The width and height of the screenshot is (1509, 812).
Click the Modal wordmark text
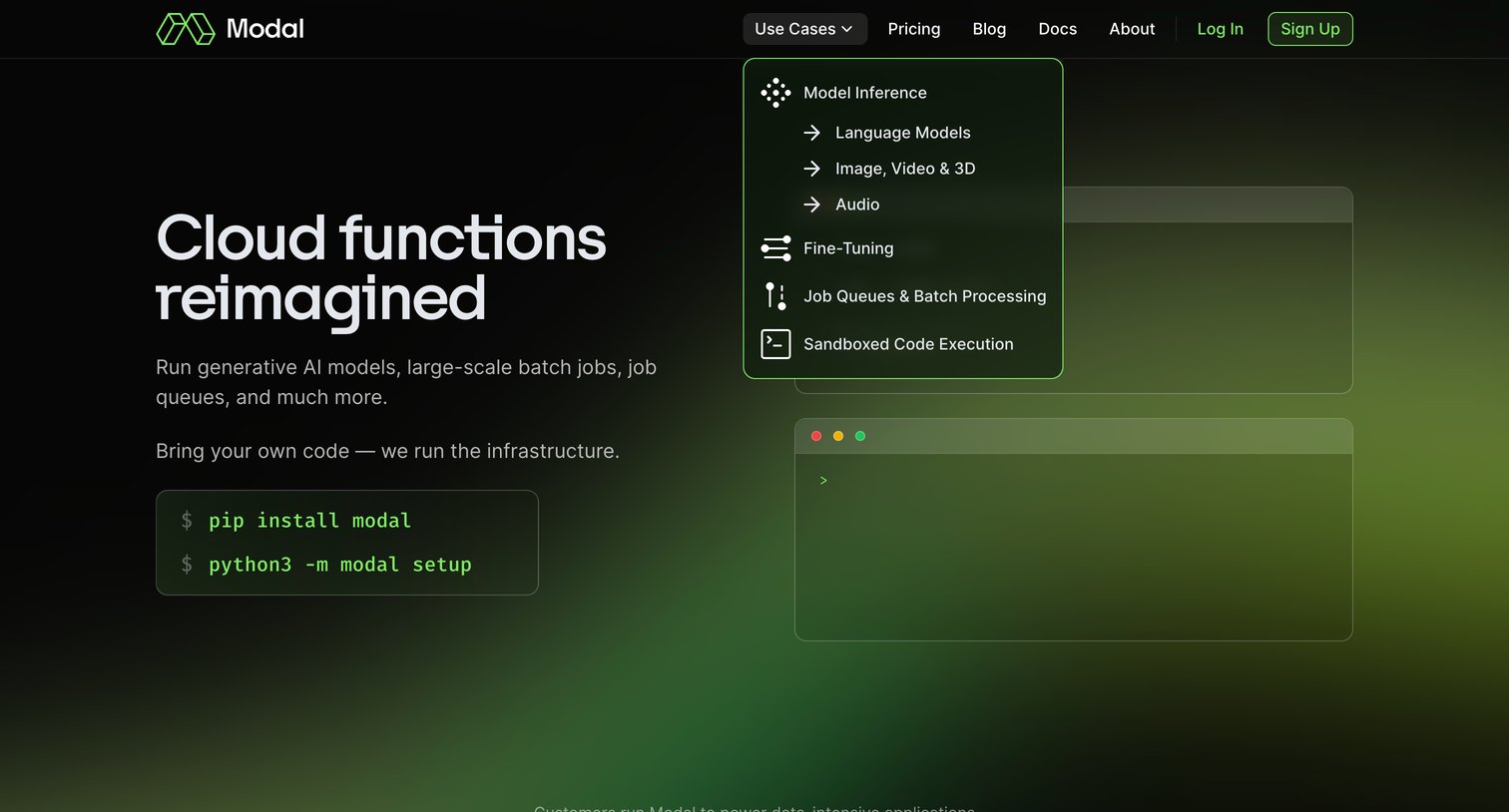point(264,29)
